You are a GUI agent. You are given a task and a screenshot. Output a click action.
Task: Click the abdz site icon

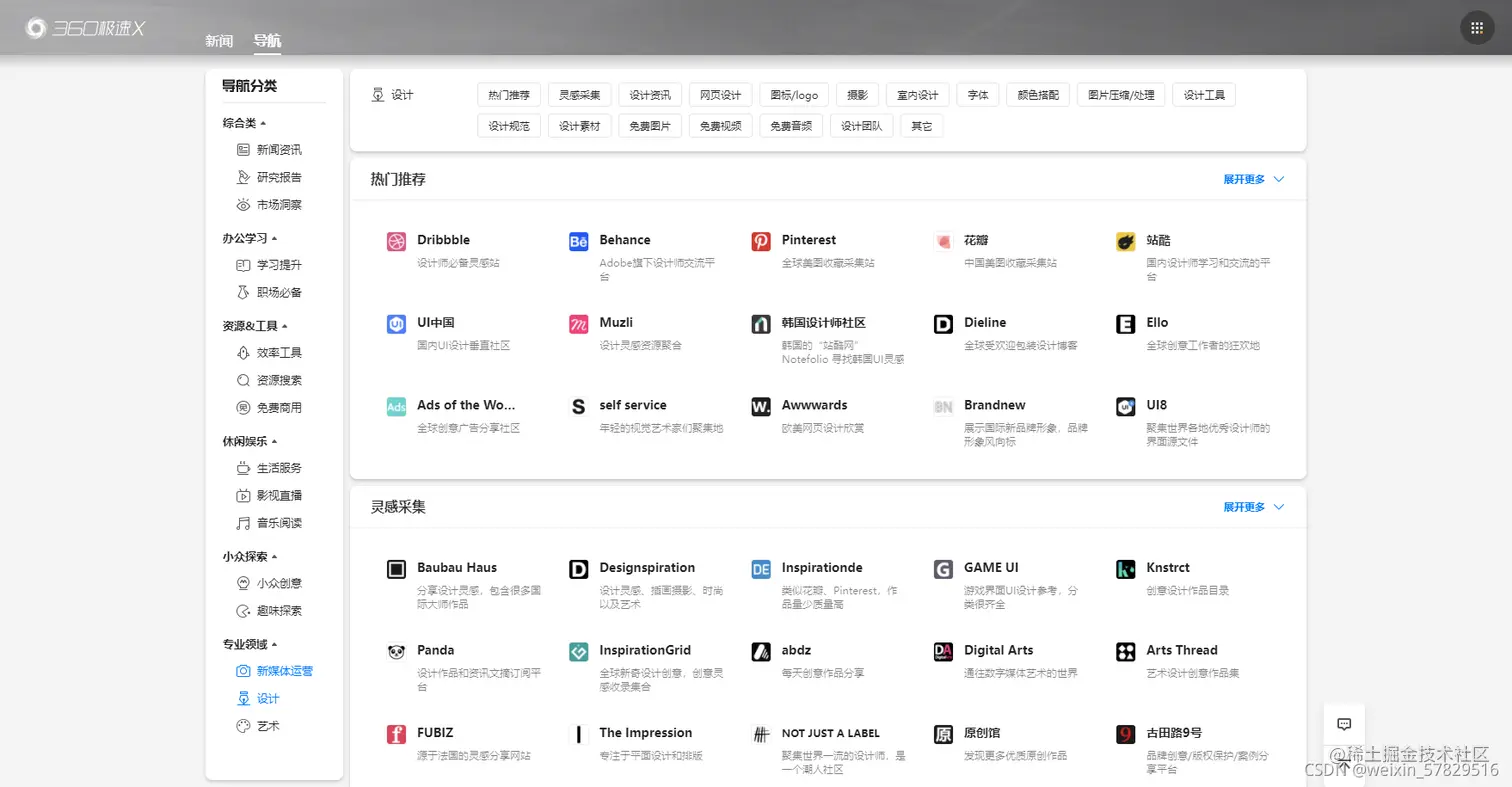761,652
